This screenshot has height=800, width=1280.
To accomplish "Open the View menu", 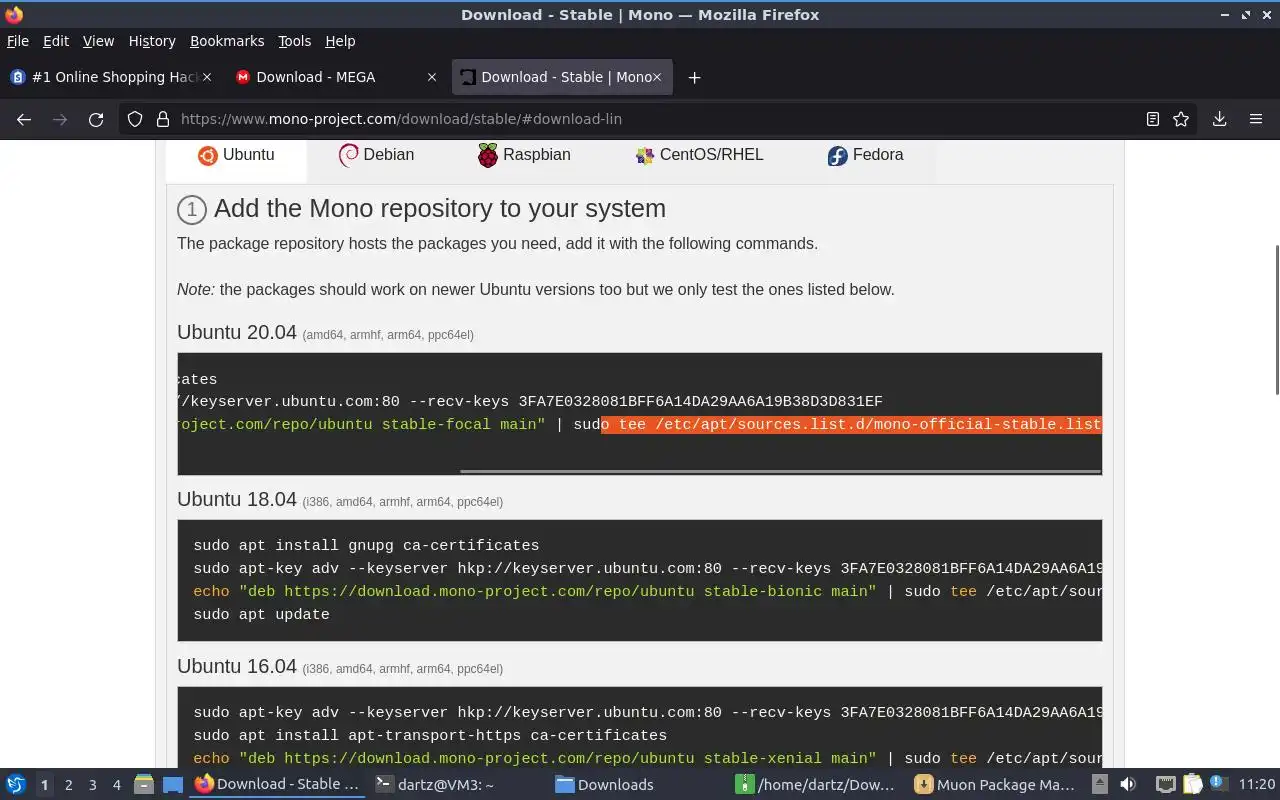I will click(98, 41).
